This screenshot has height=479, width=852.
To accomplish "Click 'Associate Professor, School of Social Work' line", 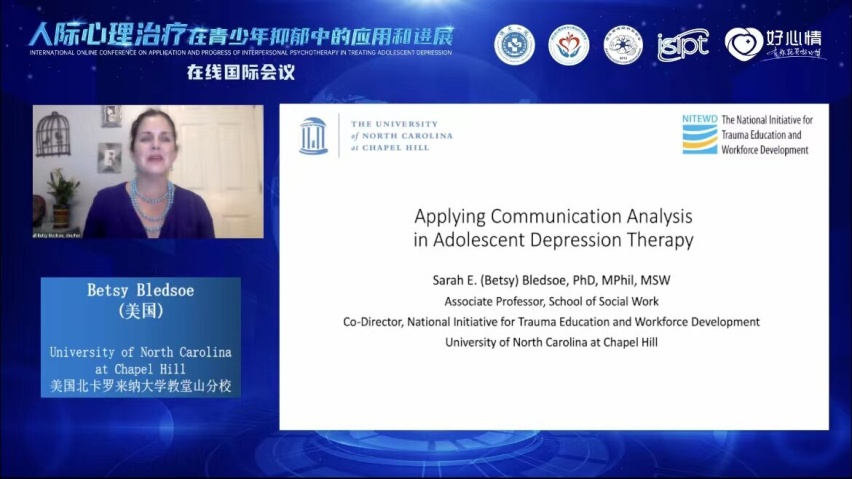I will 553,301.
